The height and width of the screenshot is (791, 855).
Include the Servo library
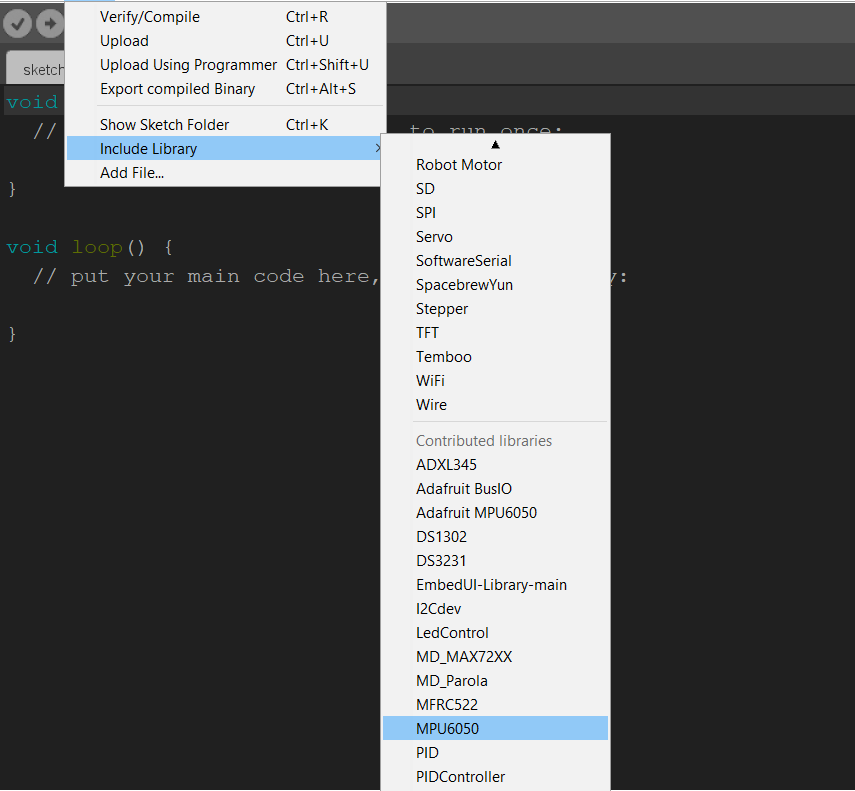click(x=495, y=237)
